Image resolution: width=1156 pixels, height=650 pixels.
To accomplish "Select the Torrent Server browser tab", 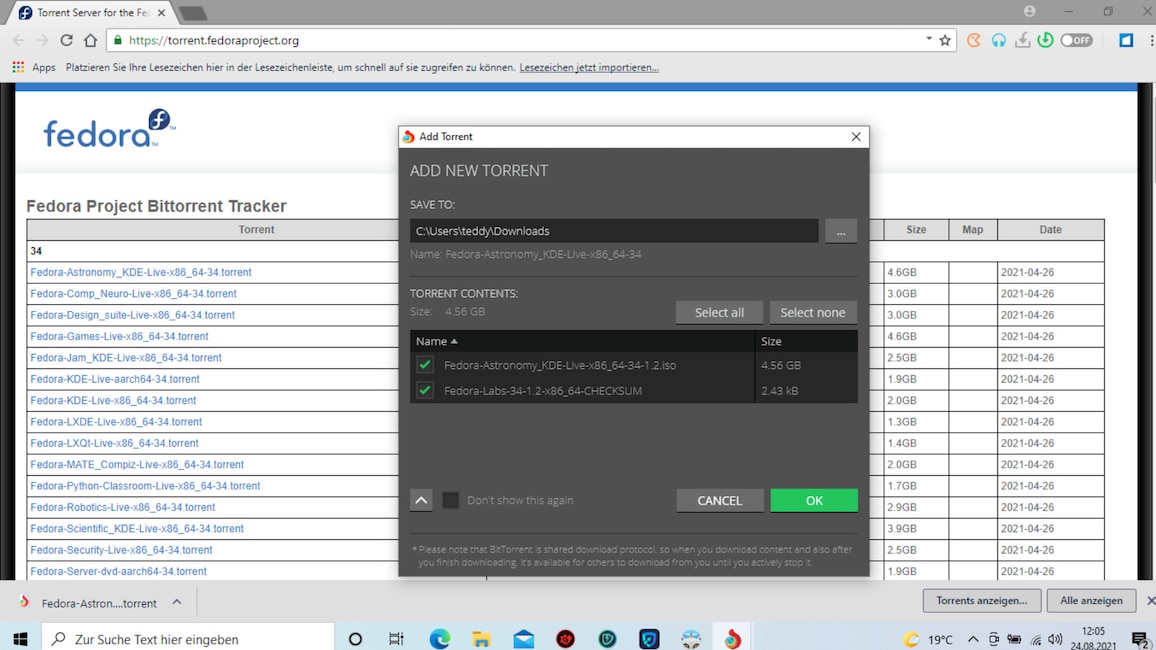I will pyautogui.click(x=92, y=13).
